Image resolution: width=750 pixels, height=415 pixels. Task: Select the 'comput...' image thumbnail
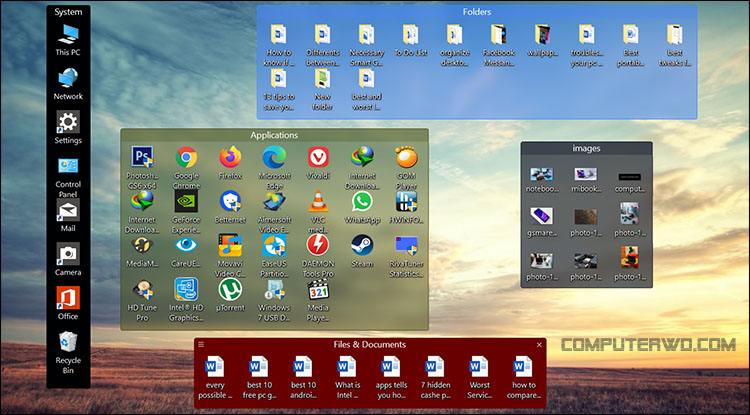point(630,176)
